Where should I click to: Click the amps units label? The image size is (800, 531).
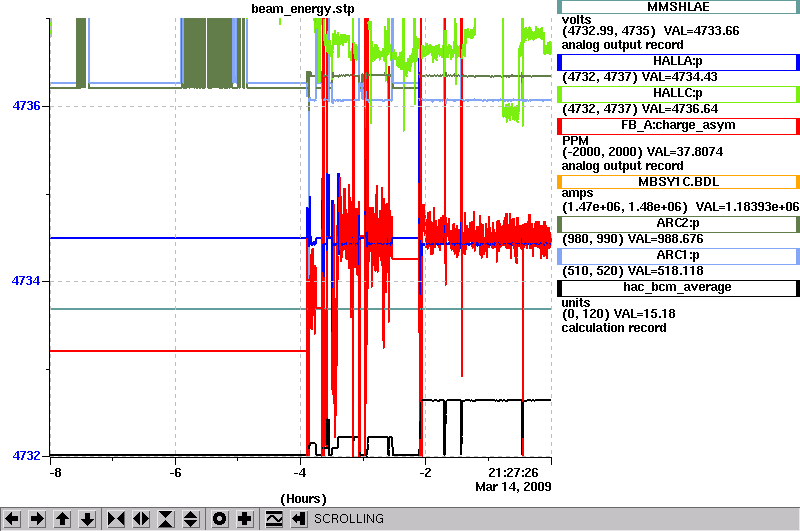(x=577, y=193)
